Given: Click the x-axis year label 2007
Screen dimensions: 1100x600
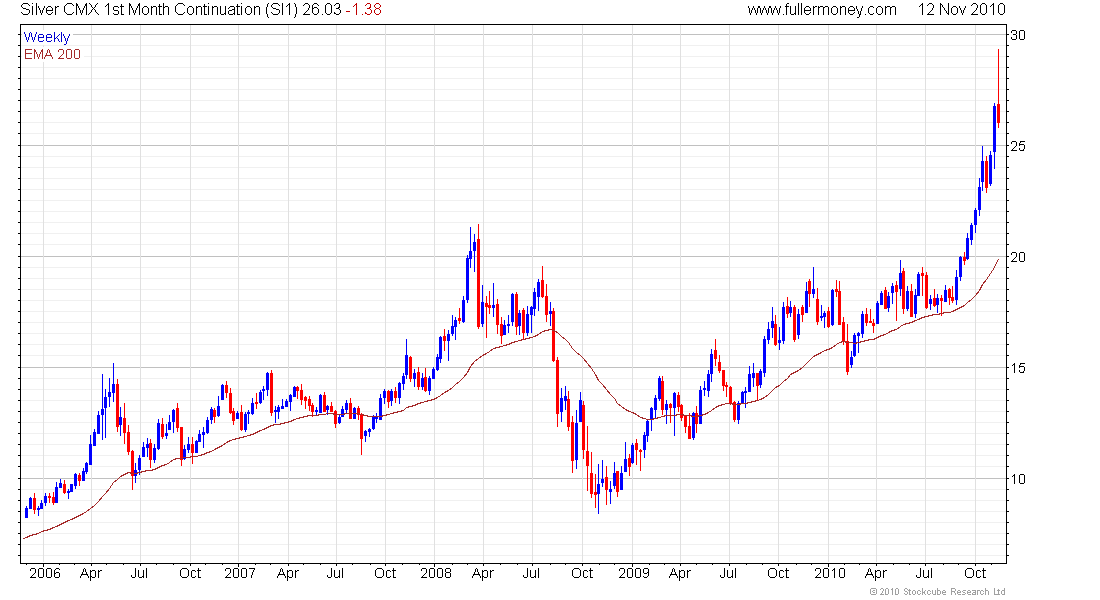Looking at the screenshot, I should click(x=240, y=573).
